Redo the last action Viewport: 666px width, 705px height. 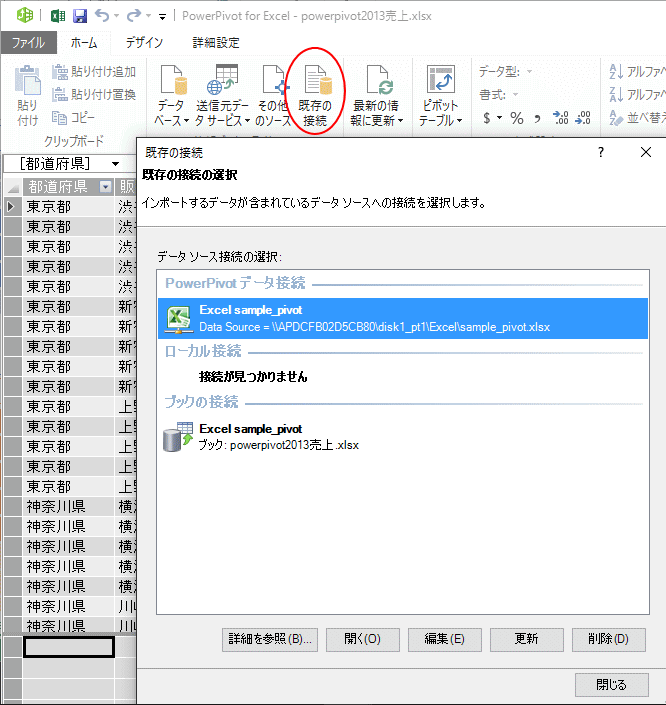click(134, 16)
